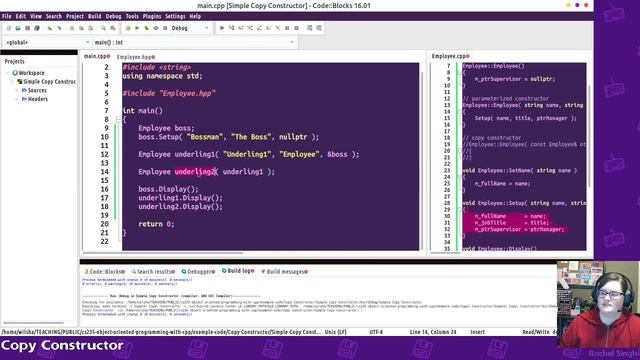Click the green Run arrow icon
Image resolution: width=640 pixels, height=360 pixels.
137,28
